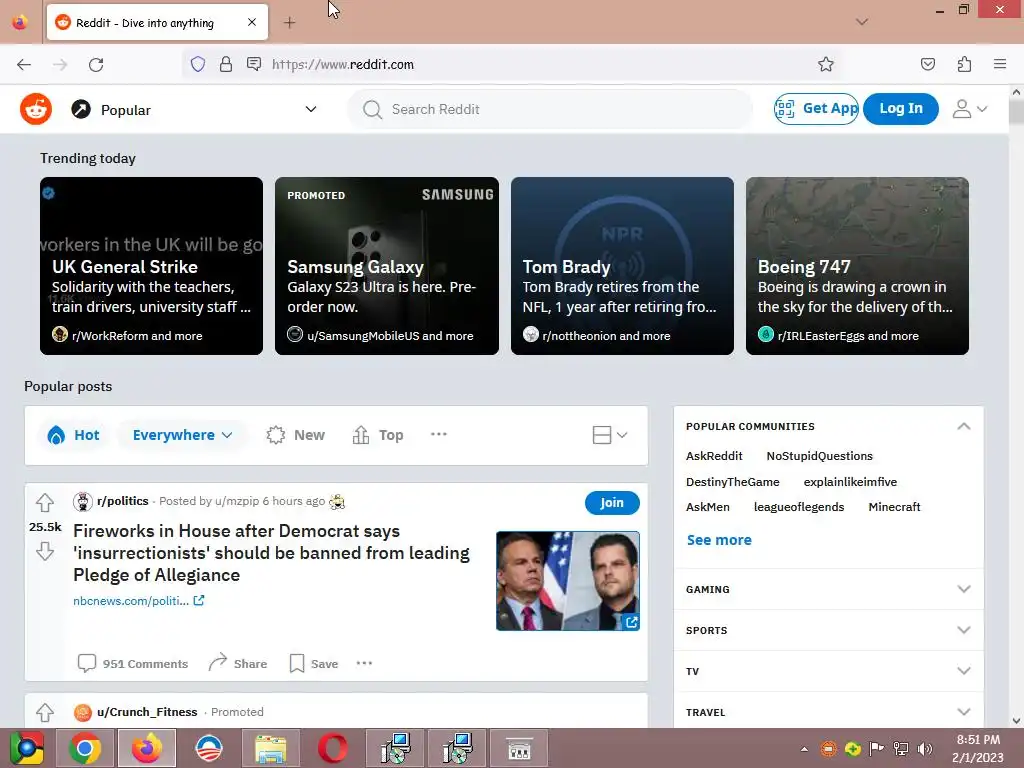Open the UK General Strike trending card
The height and width of the screenshot is (768, 1024).
[152, 266]
